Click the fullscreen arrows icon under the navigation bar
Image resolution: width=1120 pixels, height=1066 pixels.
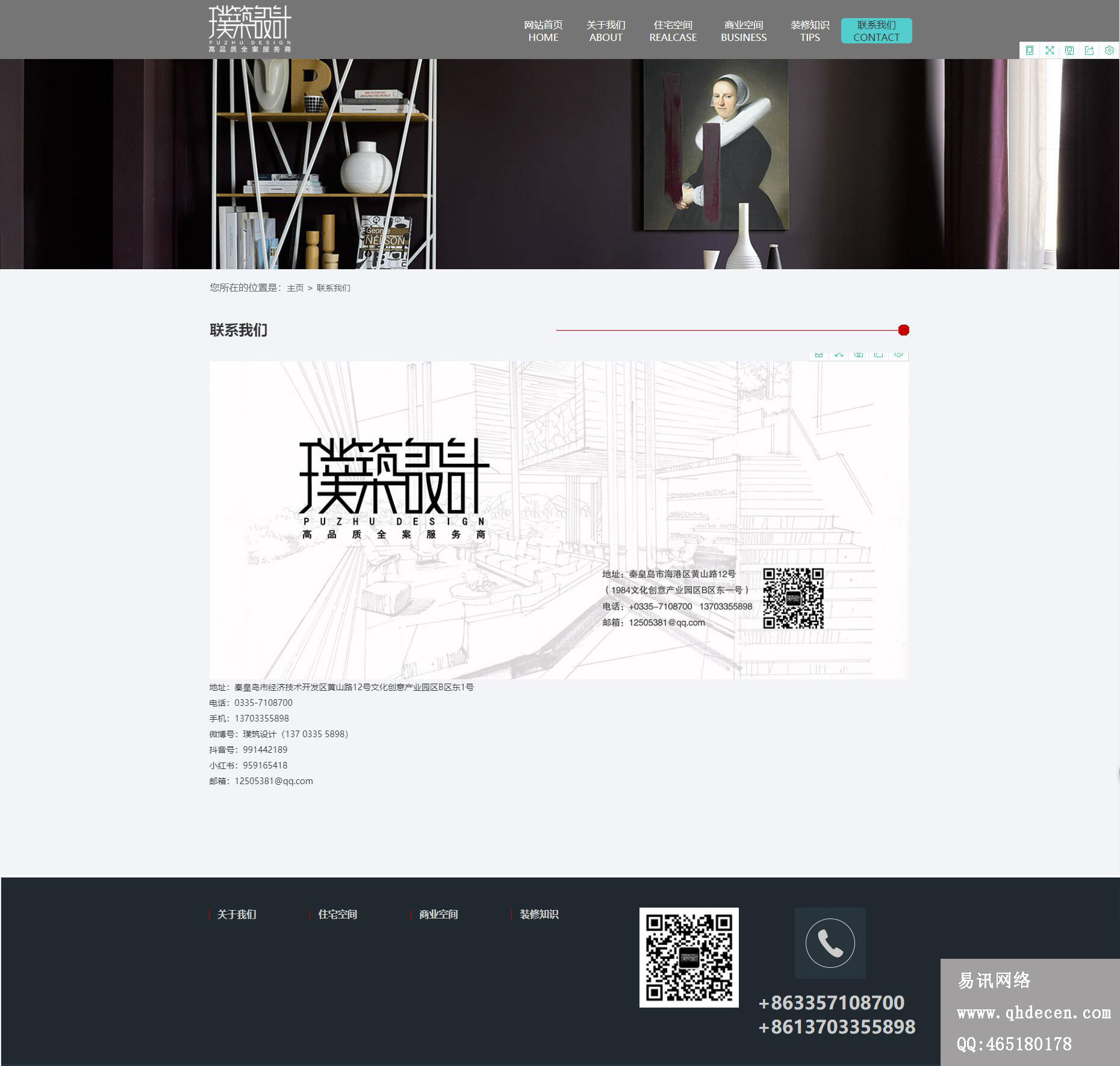(1050, 51)
